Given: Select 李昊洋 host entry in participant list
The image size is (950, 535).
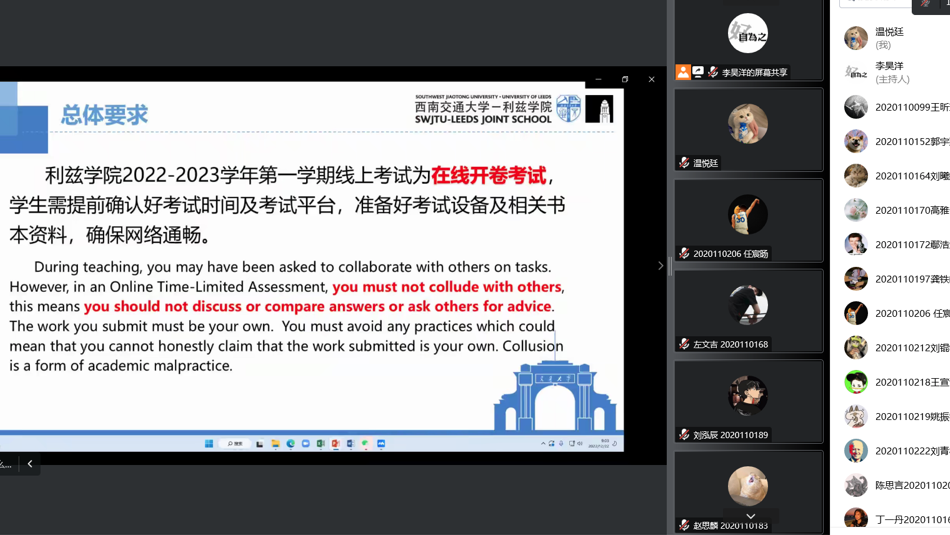Looking at the screenshot, I should click(889, 72).
